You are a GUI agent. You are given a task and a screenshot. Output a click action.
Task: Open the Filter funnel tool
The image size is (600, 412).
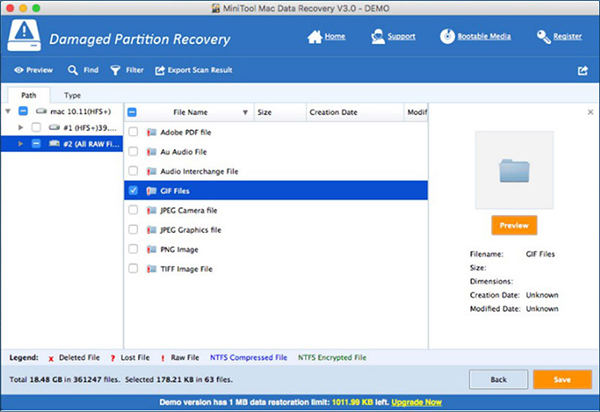[x=115, y=70]
